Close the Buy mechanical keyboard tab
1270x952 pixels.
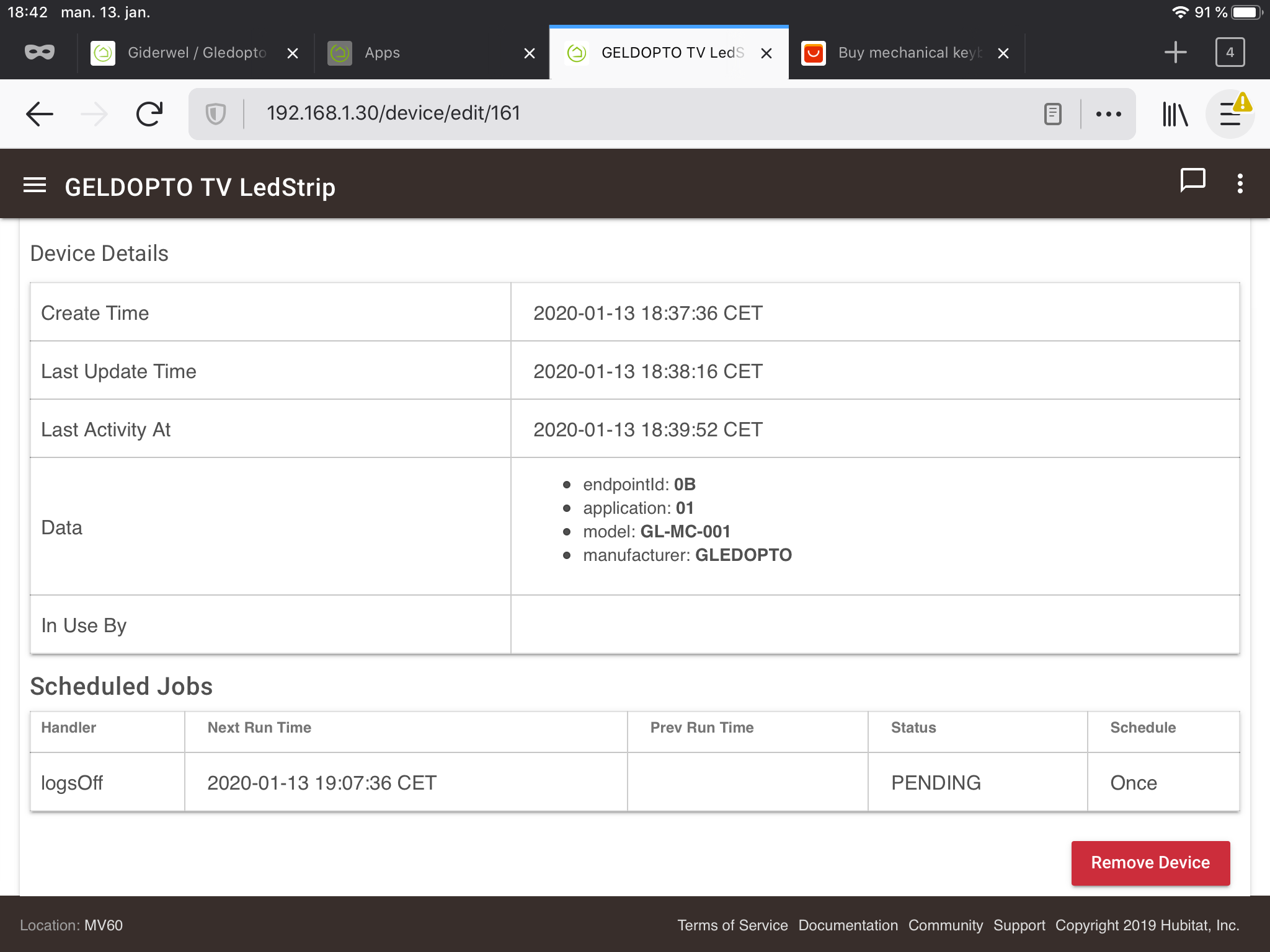click(x=1003, y=53)
